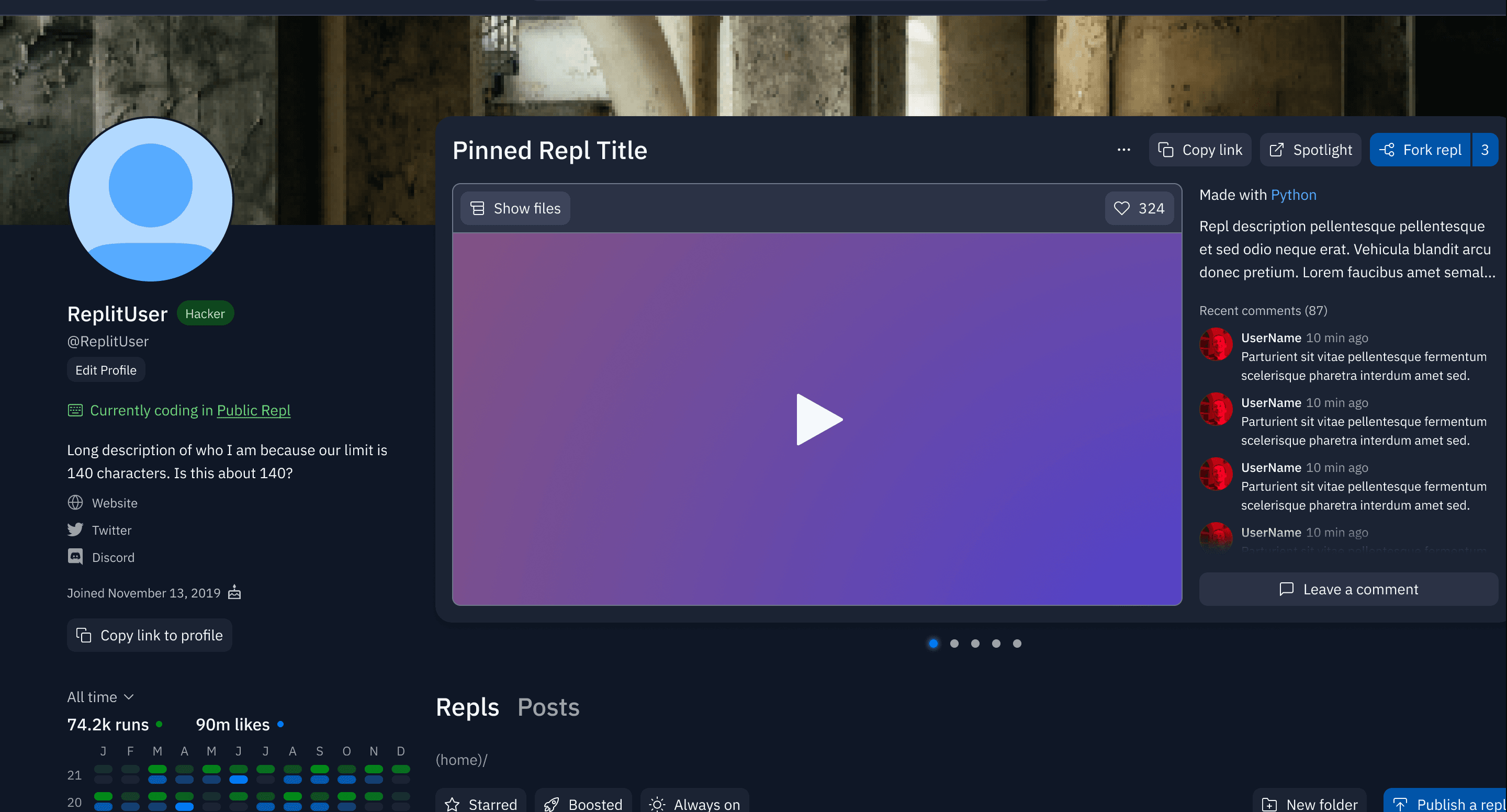
Task: Toggle the Boosted filter
Action: click(583, 804)
